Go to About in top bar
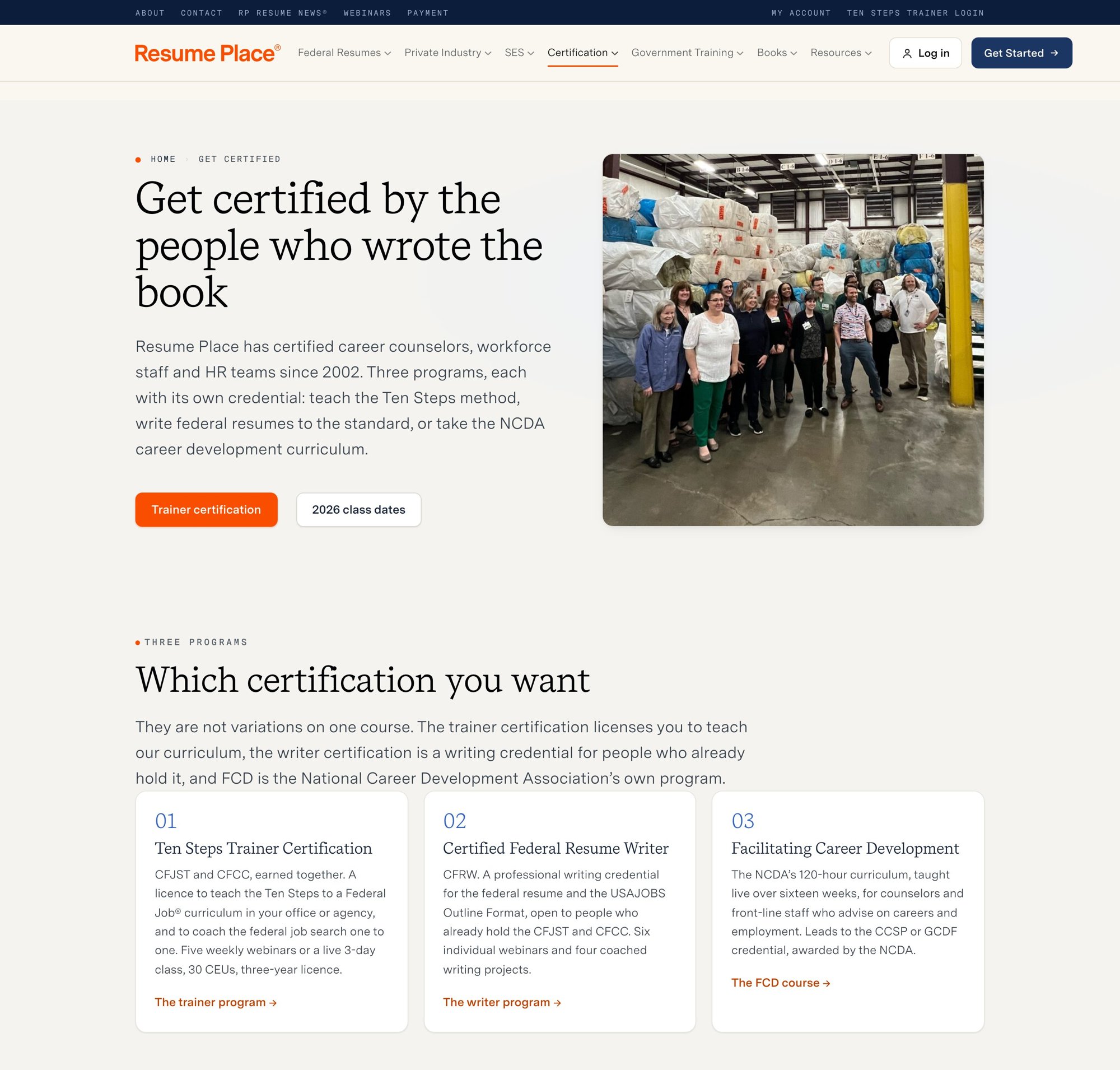This screenshot has height=1070, width=1120. 150,12
